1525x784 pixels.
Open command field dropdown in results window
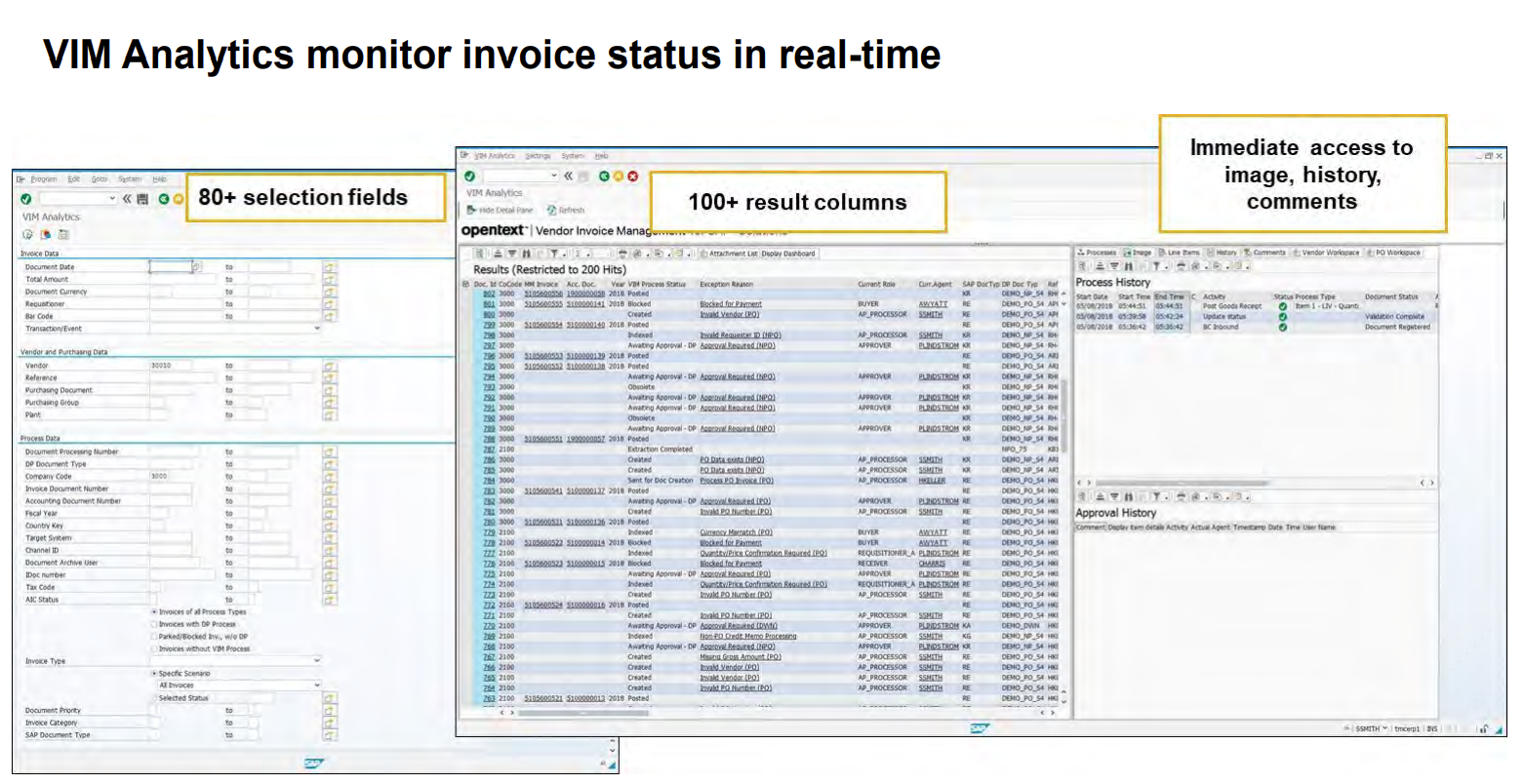point(554,176)
